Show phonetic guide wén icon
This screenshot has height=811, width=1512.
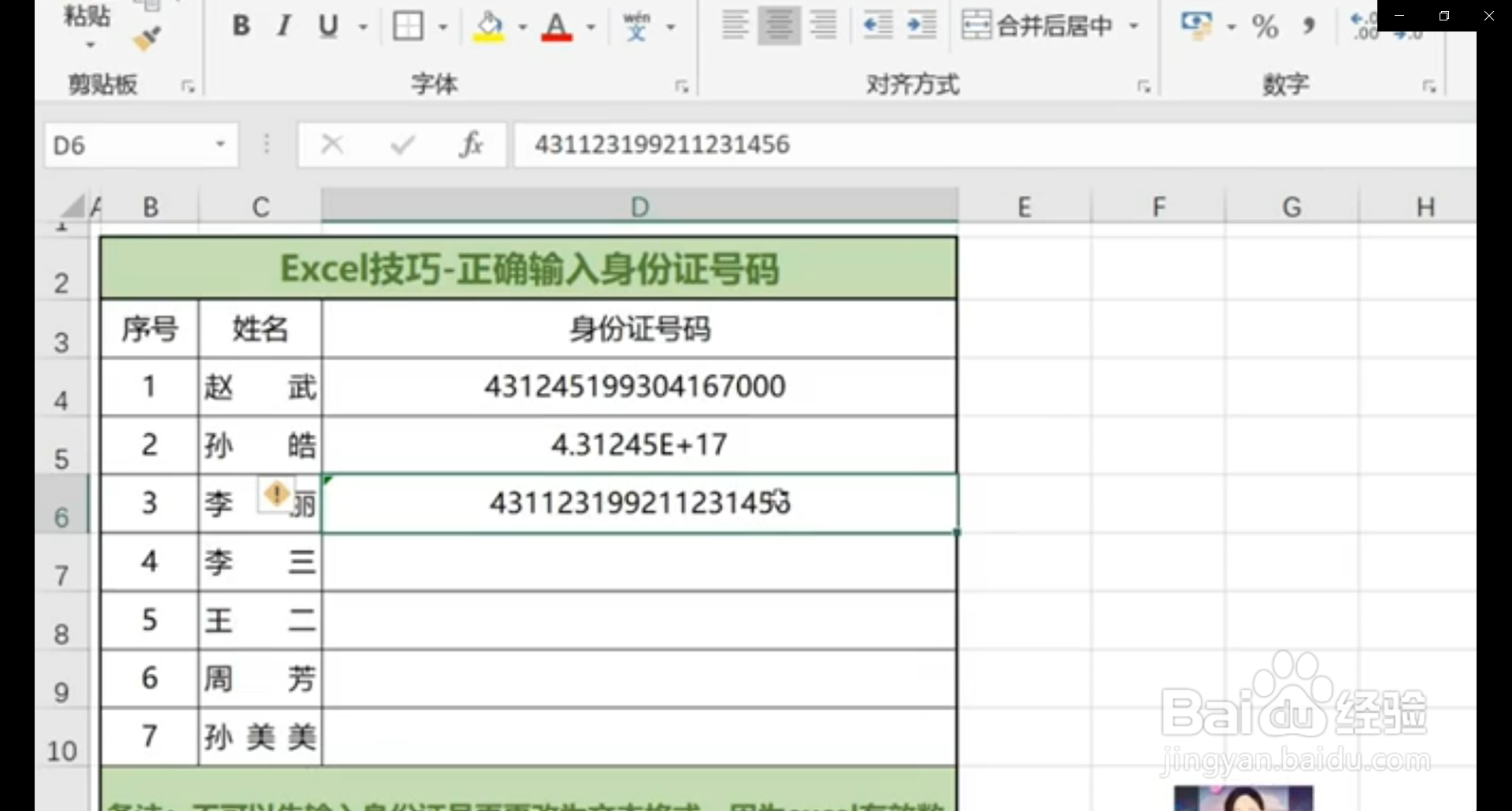pos(636,26)
